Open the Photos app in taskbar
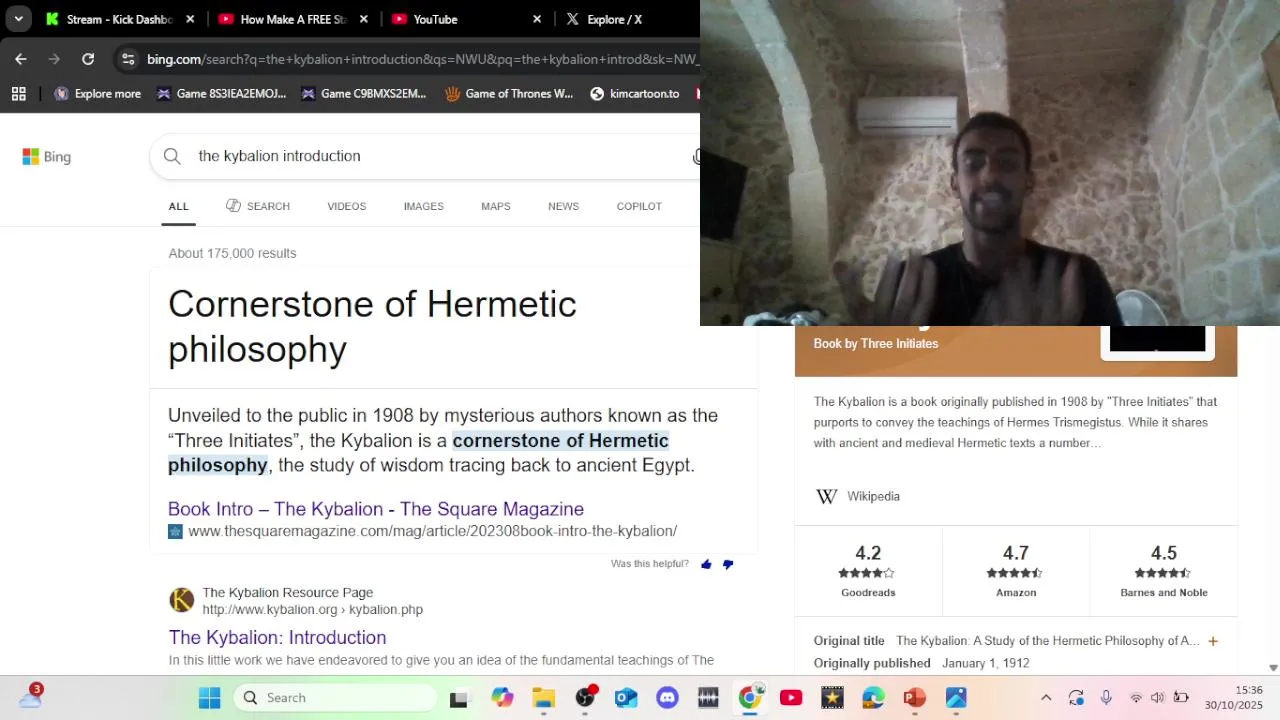The image size is (1280, 720). pos(956,698)
